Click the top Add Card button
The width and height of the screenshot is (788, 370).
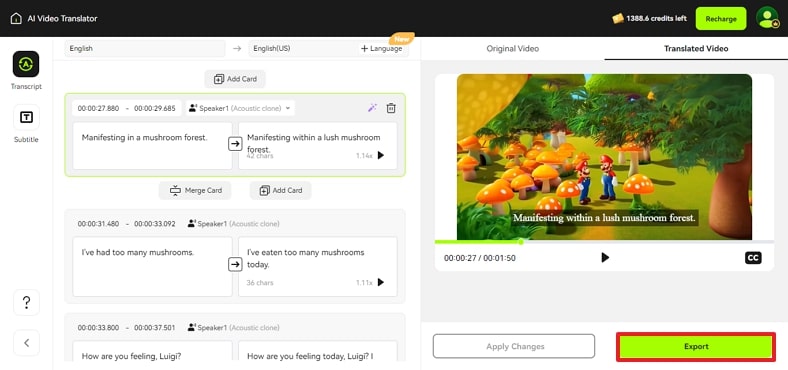click(x=235, y=79)
